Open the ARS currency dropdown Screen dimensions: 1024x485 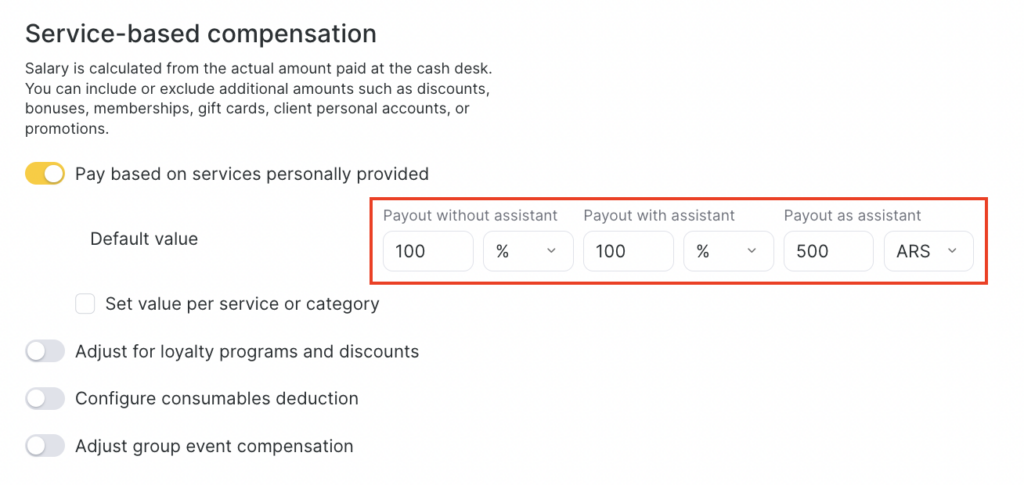[928, 252]
